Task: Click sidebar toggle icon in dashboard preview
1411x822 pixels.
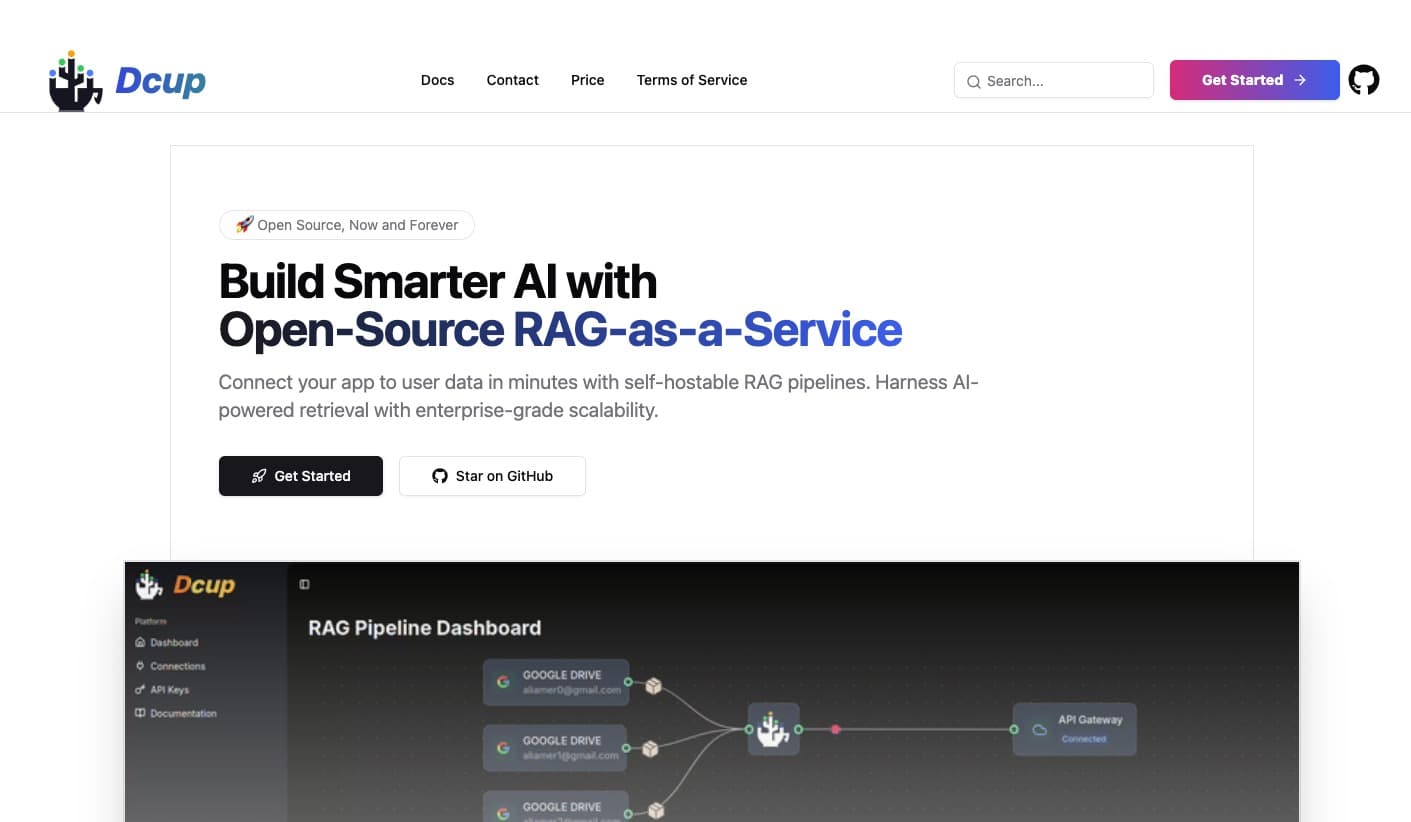Action: (305, 584)
